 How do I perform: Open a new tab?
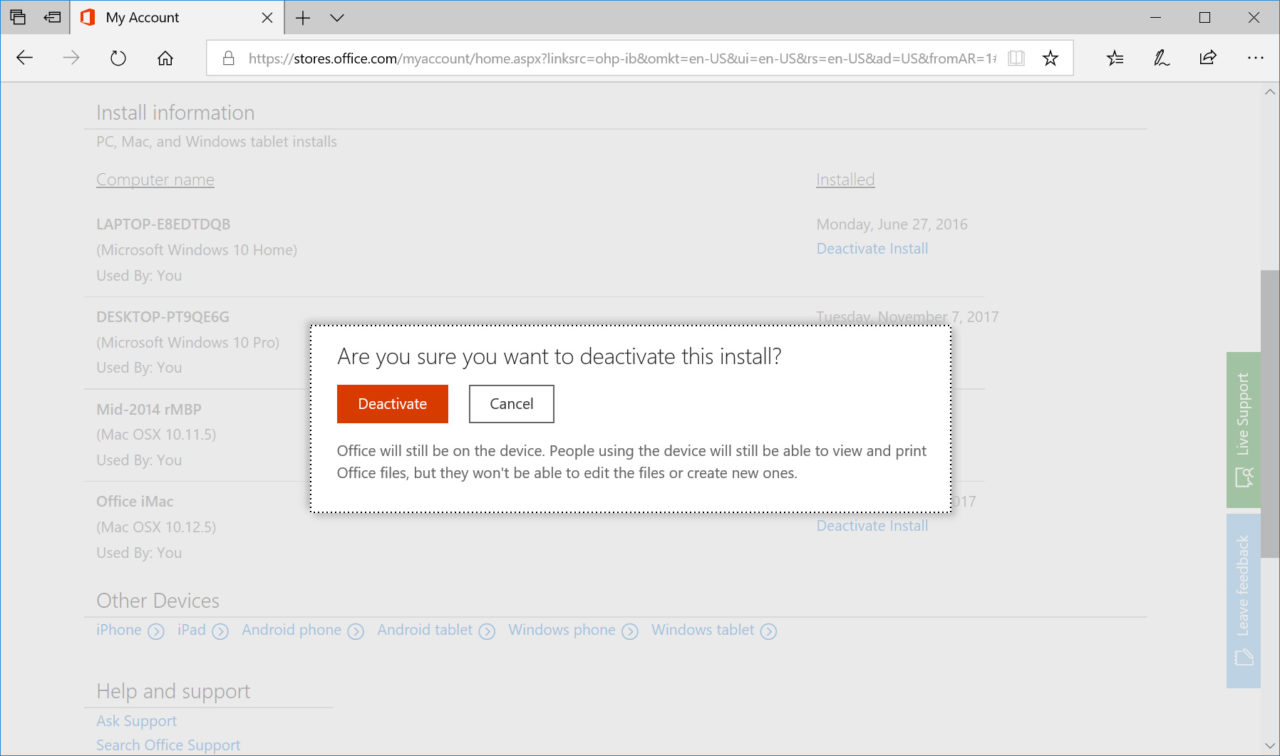coord(303,17)
